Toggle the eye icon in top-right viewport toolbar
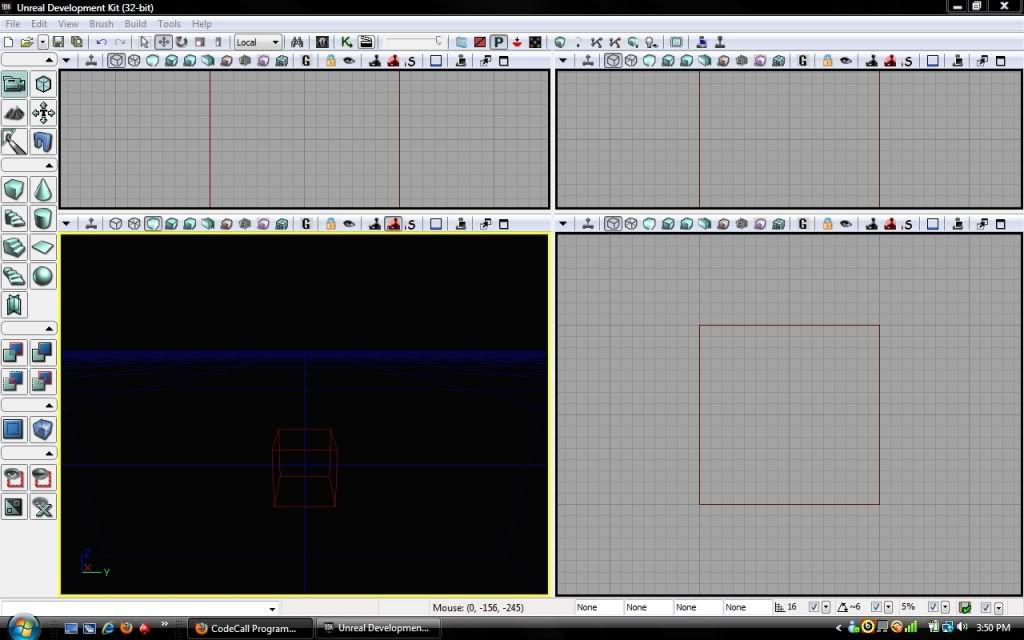Screen dimensions: 1024x640 coord(846,61)
